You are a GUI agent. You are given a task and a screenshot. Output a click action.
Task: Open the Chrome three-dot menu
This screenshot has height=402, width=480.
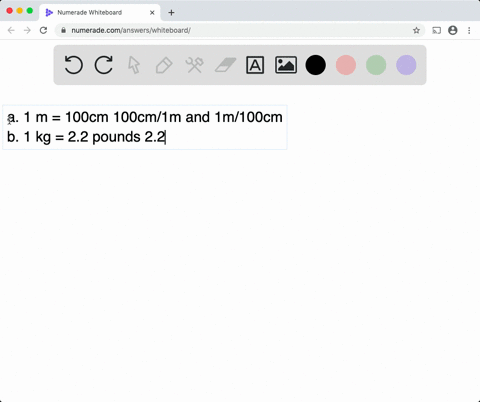(x=469, y=30)
